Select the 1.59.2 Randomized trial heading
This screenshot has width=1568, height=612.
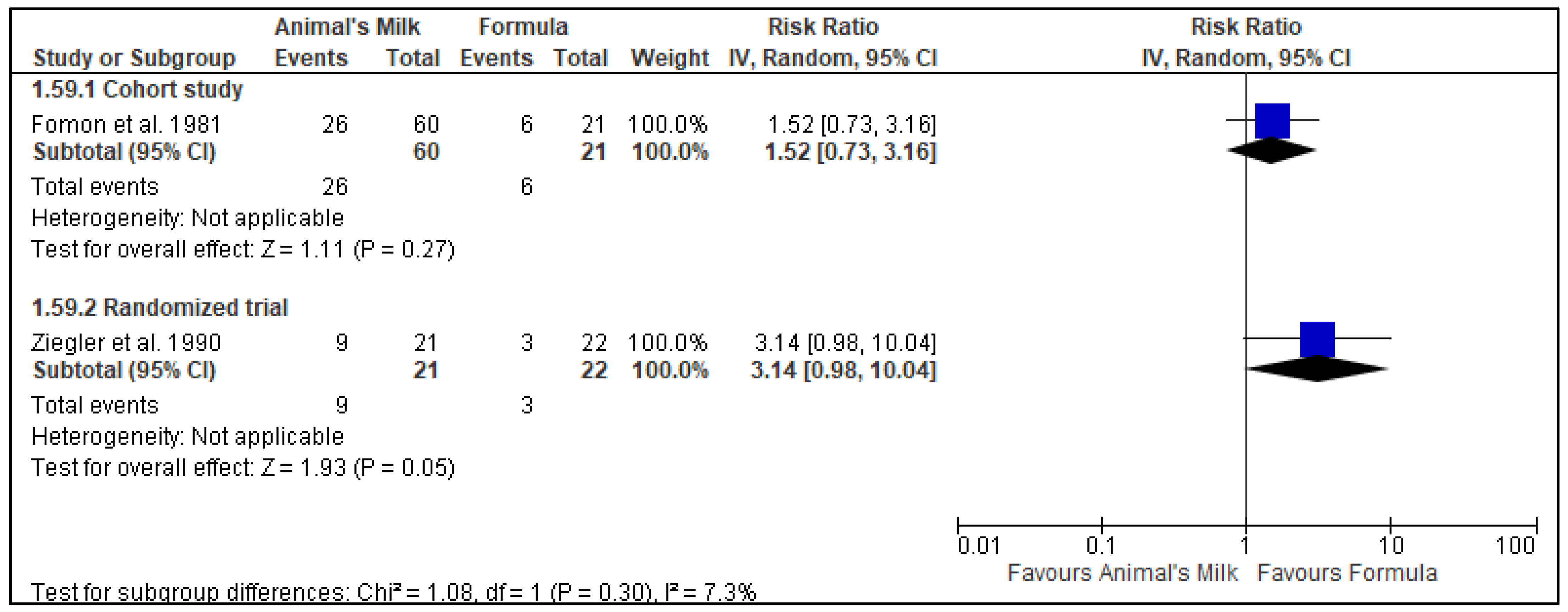click(159, 307)
